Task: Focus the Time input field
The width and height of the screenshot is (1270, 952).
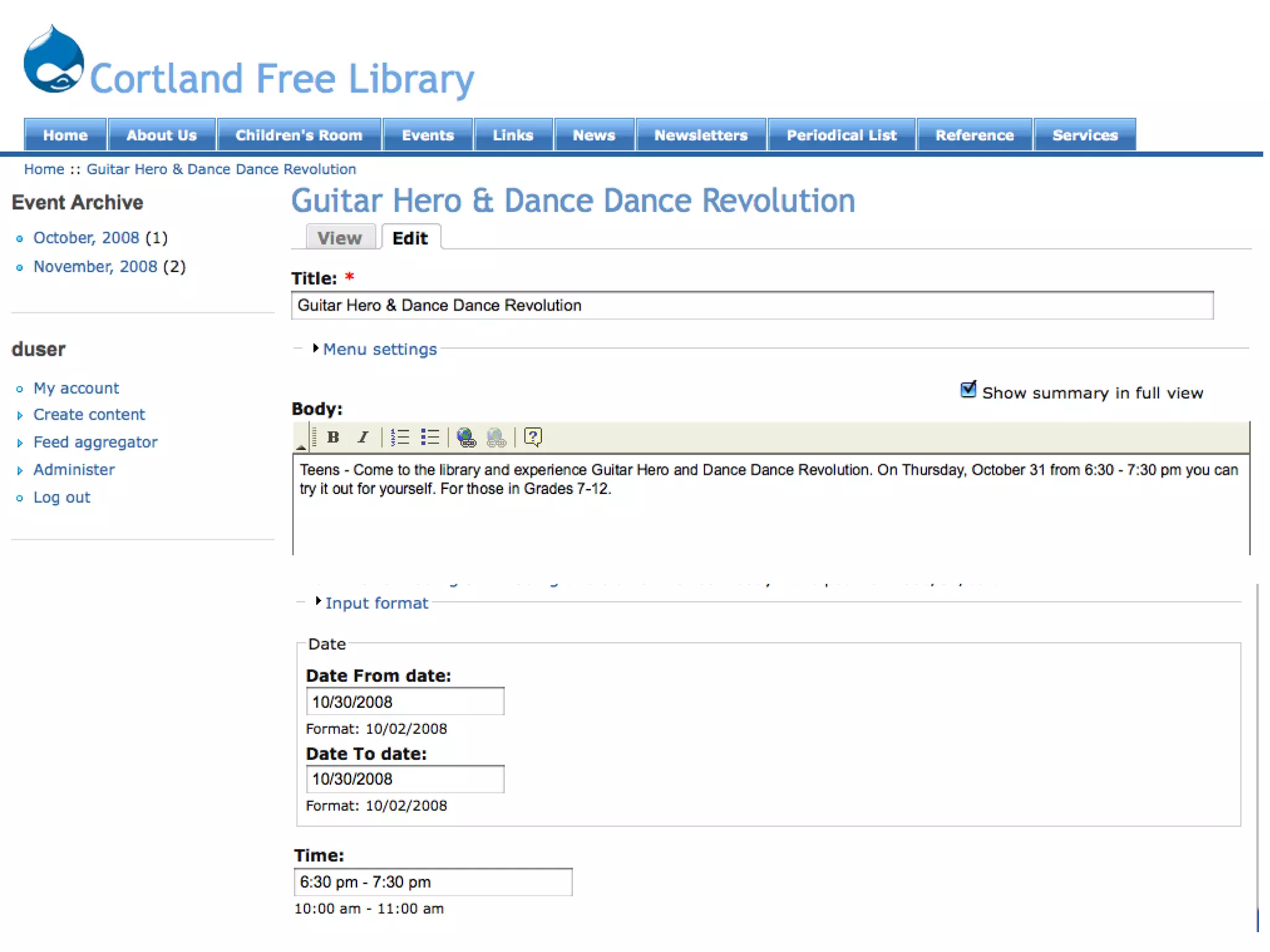Action: click(433, 882)
